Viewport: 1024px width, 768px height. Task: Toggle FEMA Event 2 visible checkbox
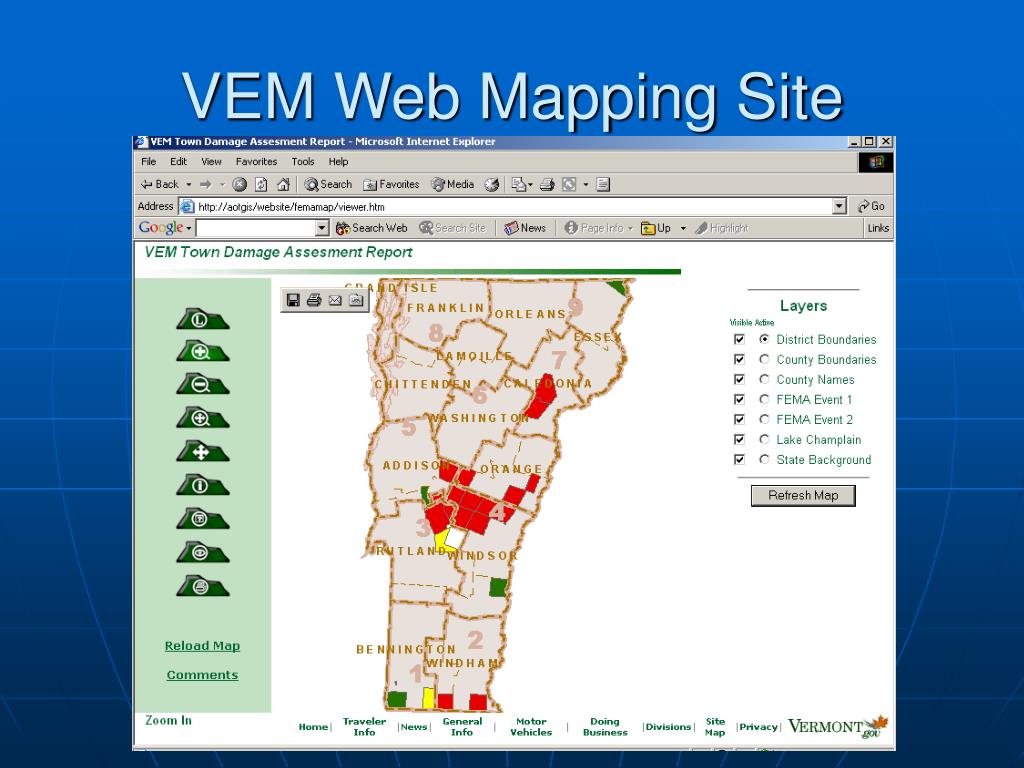pos(739,419)
